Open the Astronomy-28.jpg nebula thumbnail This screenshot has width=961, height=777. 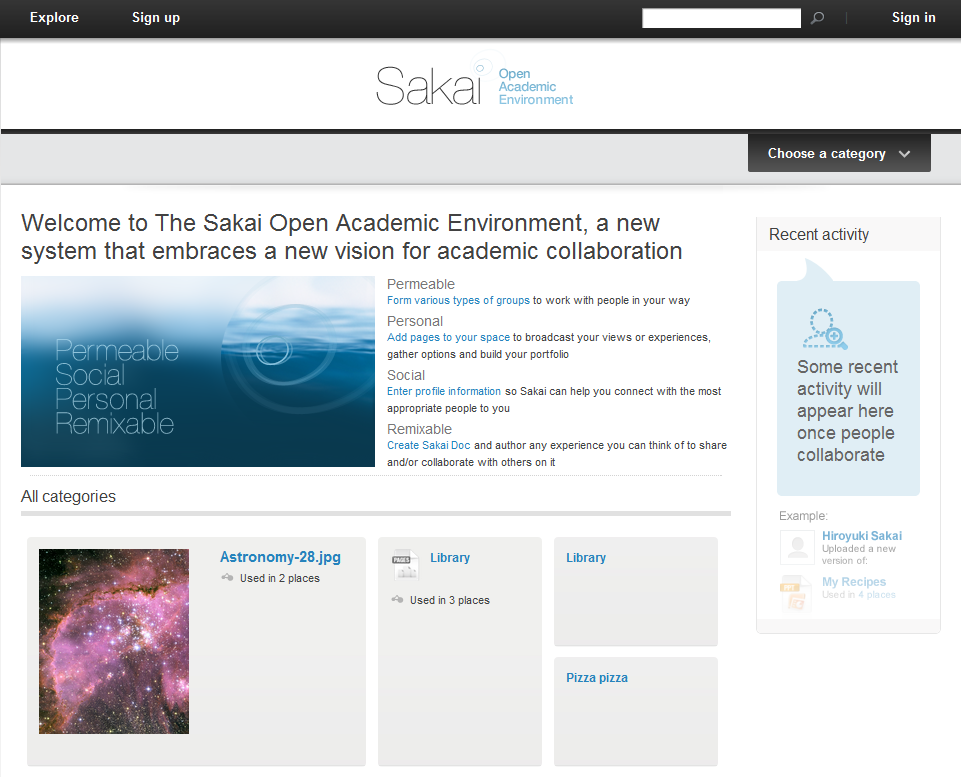pyautogui.click(x=114, y=641)
